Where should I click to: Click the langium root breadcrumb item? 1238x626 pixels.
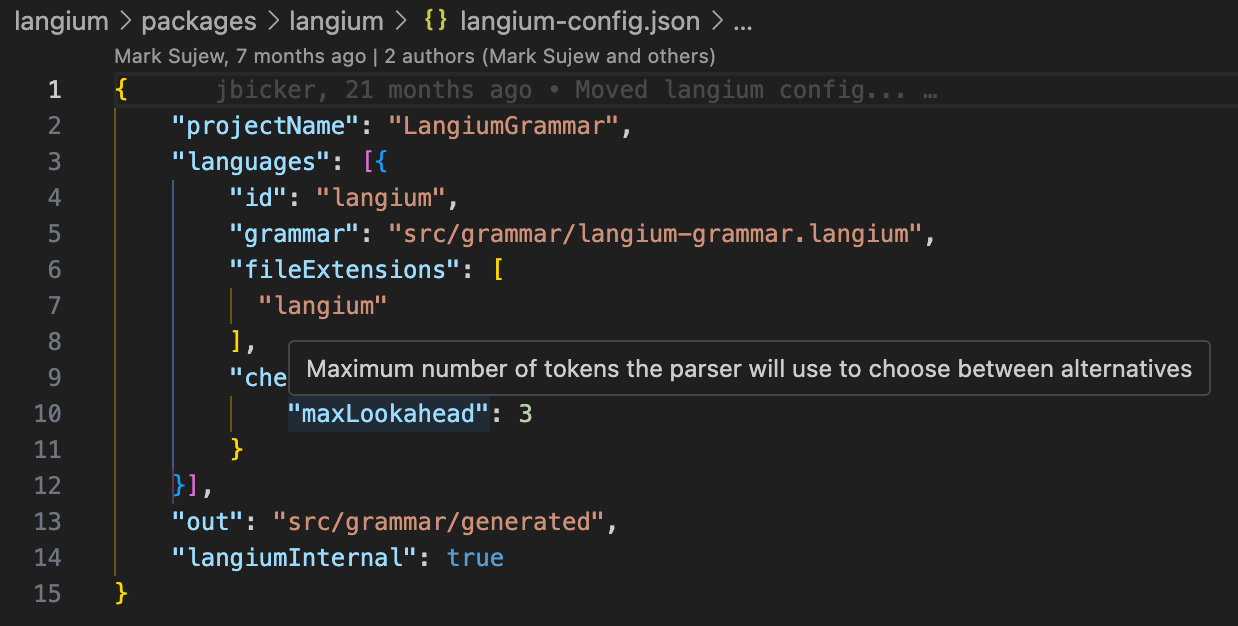(61, 21)
